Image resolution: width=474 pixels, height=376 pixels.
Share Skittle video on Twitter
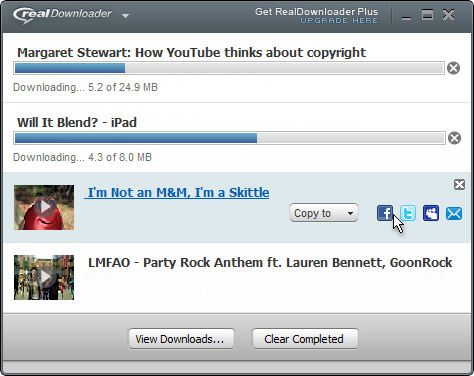click(x=408, y=213)
